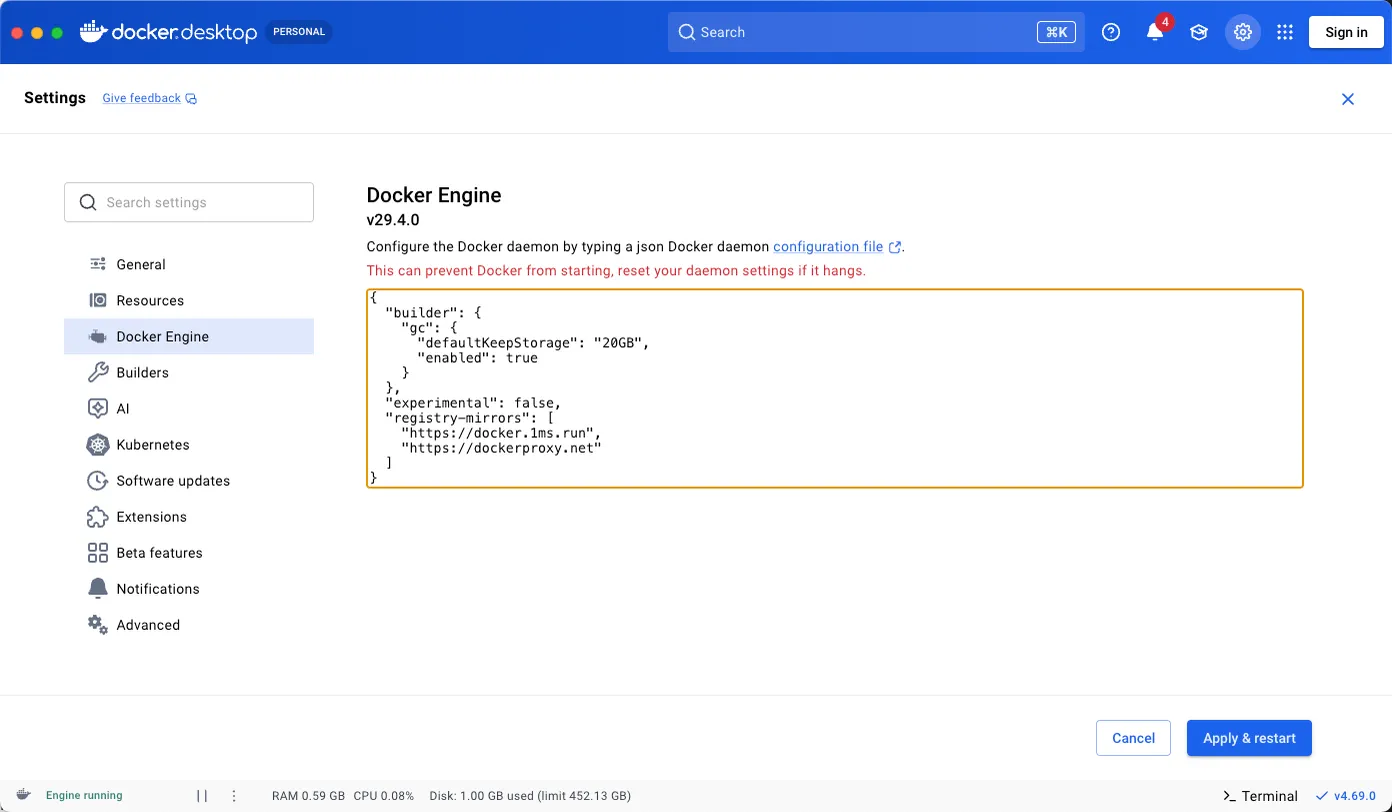This screenshot has width=1392, height=812.
Task: Click the Builders wrench icon
Action: (x=98, y=372)
